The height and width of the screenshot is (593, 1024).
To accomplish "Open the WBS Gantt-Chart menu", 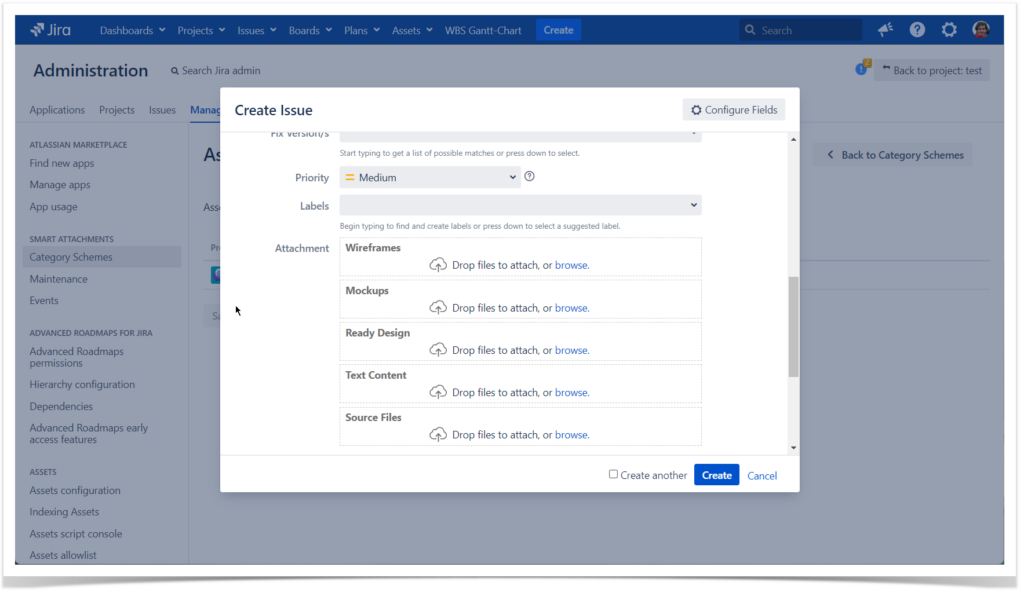I will coord(483,29).
